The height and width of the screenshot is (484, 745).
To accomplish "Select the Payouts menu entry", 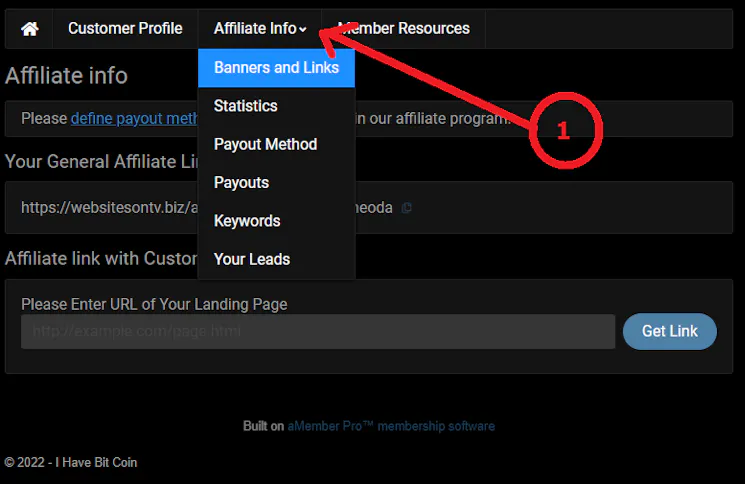I will 241,182.
